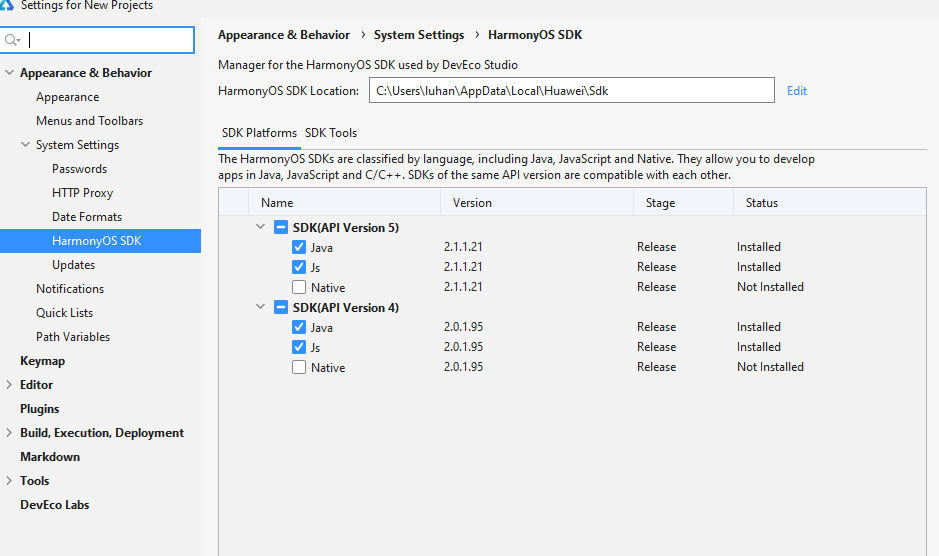939x556 pixels.
Task: Click System Settings in the breadcrumb
Action: [419, 35]
